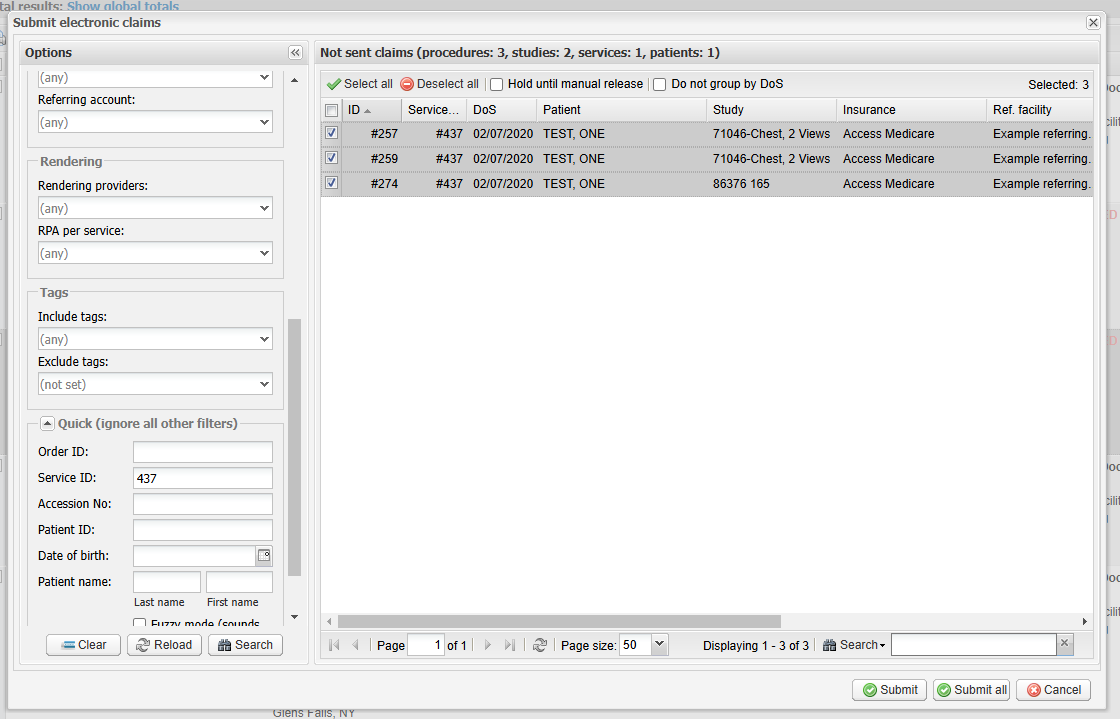Go to the next page of claims
This screenshot has width=1120, height=719.
488,646
